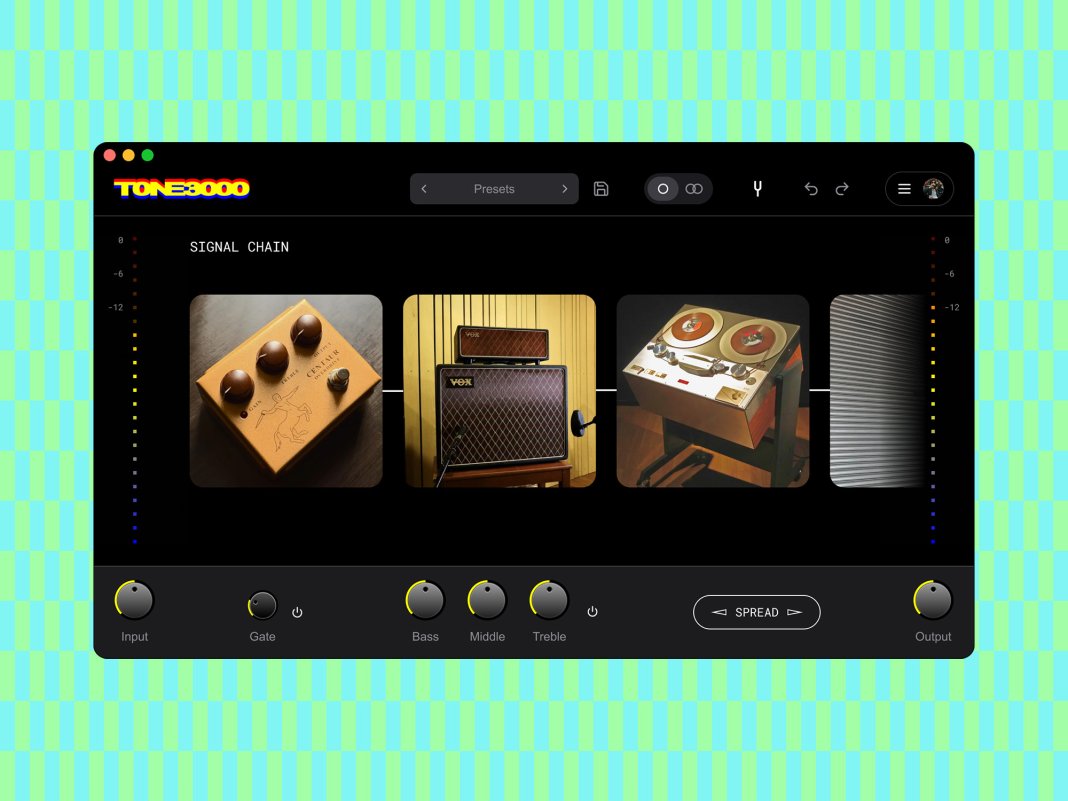
Task: Undo the last change
Action: coord(811,189)
